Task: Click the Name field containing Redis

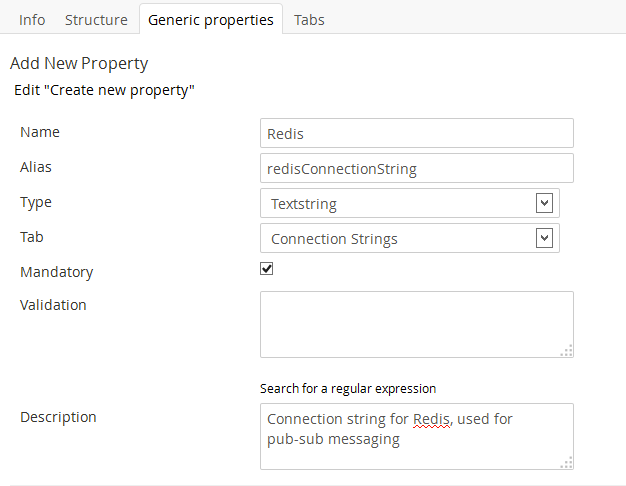Action: coord(416,134)
